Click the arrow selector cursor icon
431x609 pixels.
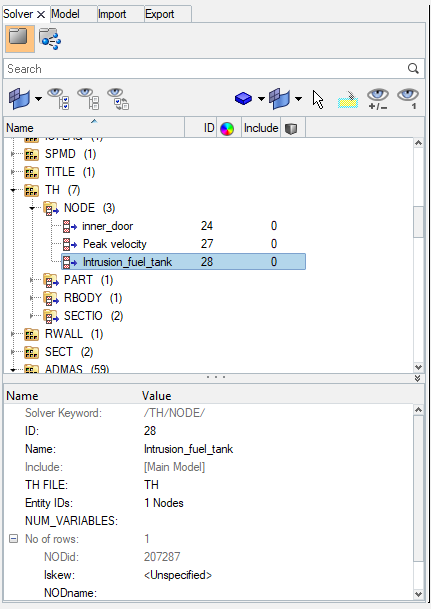318,99
